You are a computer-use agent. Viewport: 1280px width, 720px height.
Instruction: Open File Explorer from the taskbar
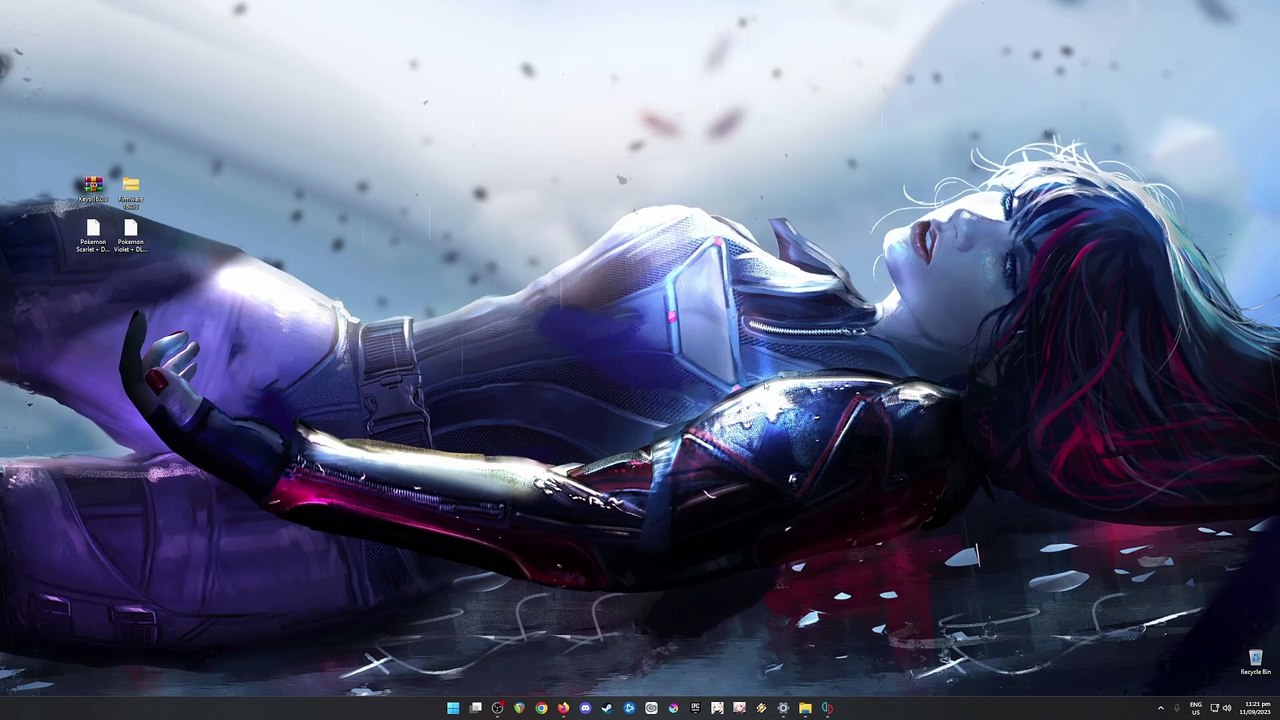805,708
